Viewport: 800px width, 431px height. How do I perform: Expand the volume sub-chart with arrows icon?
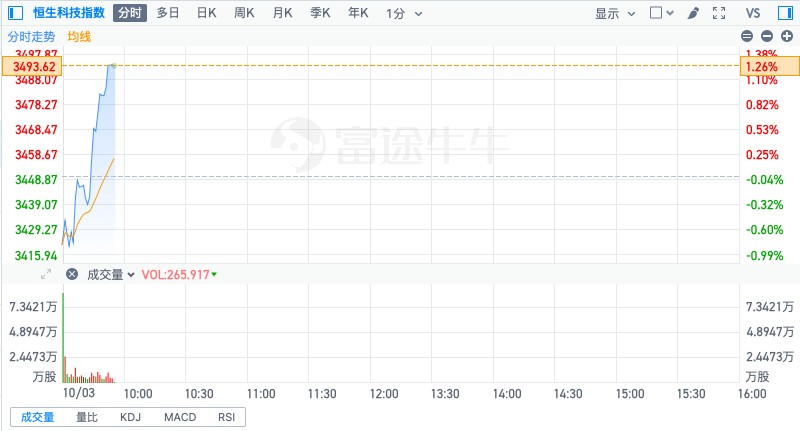(x=45, y=274)
